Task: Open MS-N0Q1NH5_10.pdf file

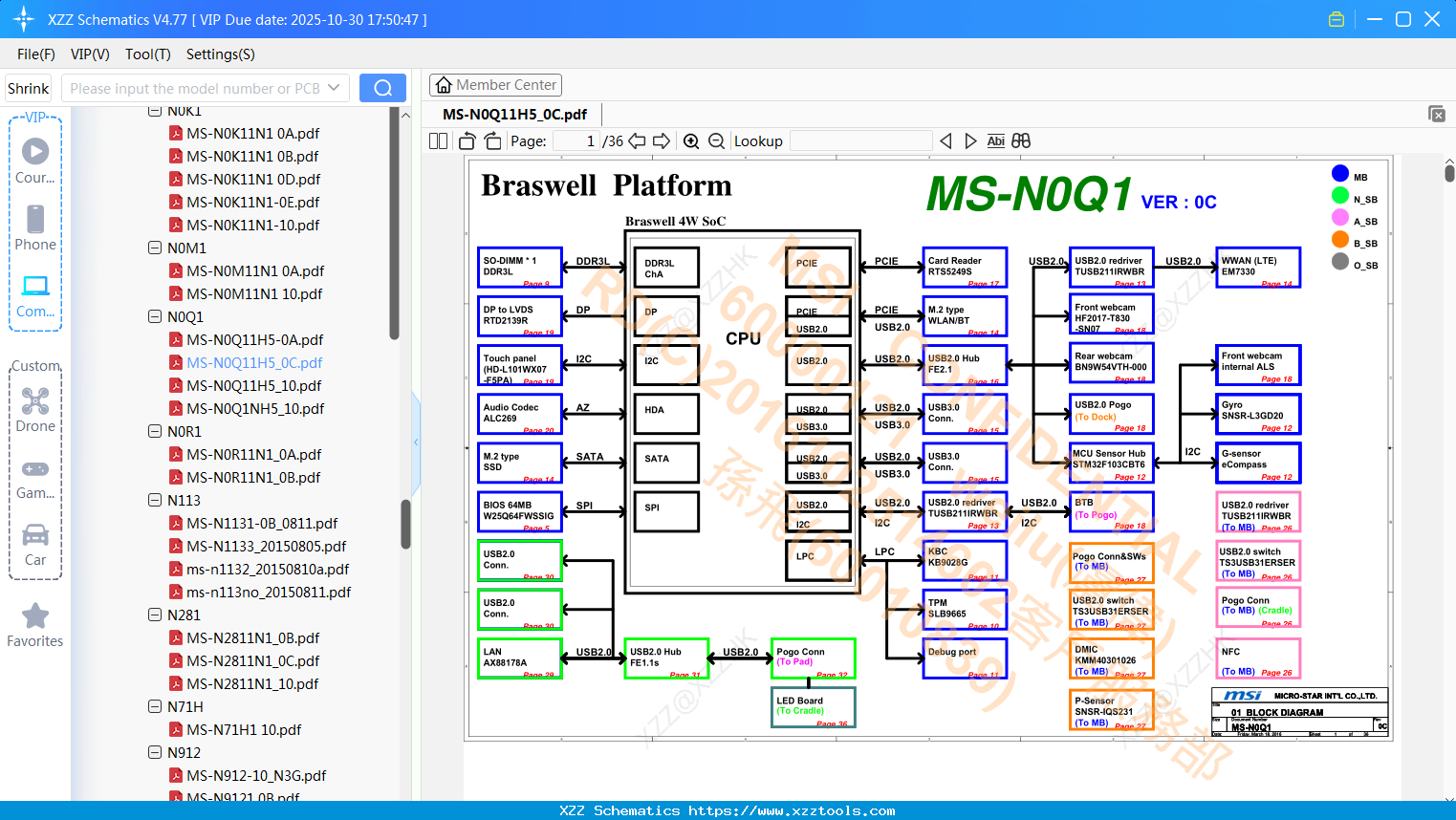Action: click(255, 408)
